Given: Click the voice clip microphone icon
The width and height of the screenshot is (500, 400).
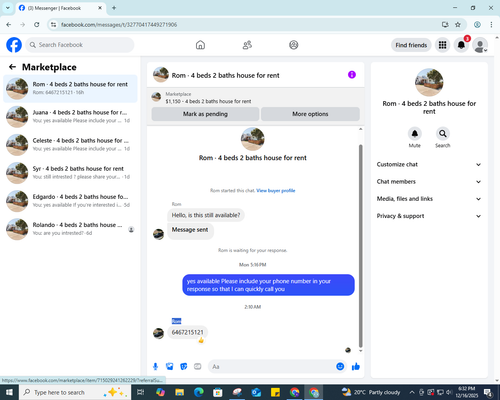Looking at the screenshot, I should 155,367.
